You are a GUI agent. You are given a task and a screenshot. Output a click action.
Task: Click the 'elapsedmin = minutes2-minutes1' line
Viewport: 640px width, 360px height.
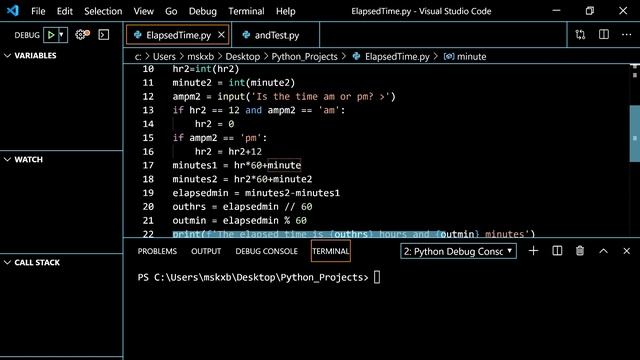pyautogui.click(x=256, y=193)
